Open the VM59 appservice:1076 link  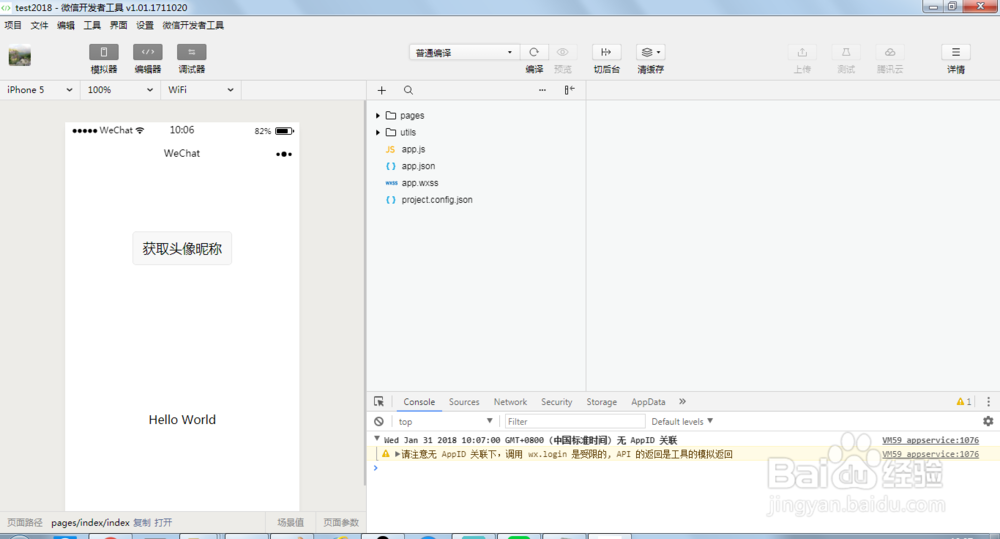point(930,440)
